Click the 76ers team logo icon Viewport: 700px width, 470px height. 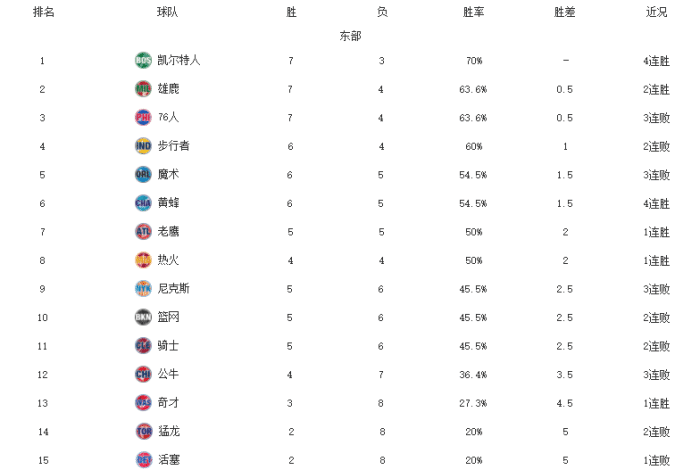(x=143, y=117)
